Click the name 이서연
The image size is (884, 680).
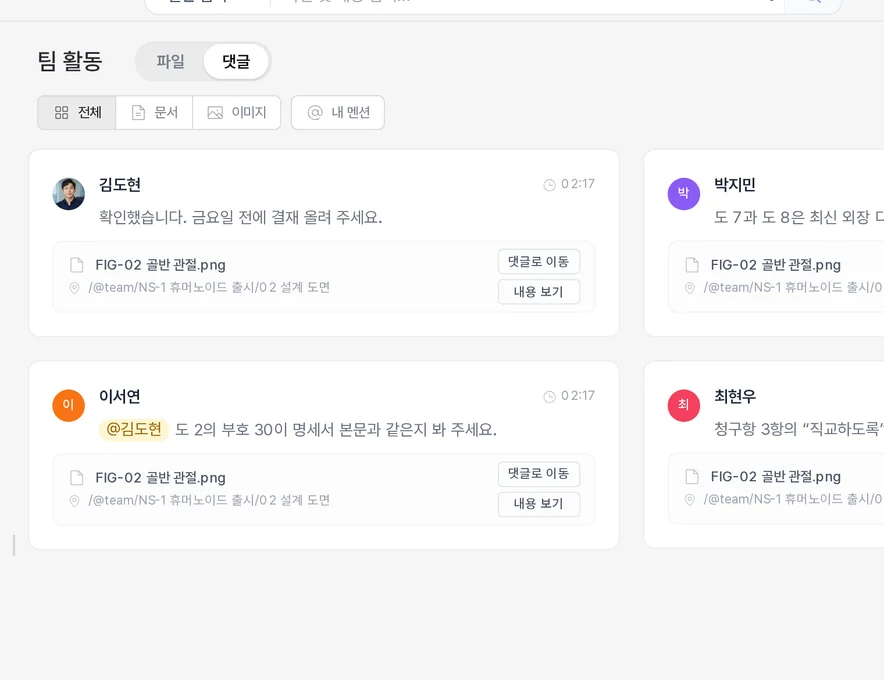click(120, 396)
